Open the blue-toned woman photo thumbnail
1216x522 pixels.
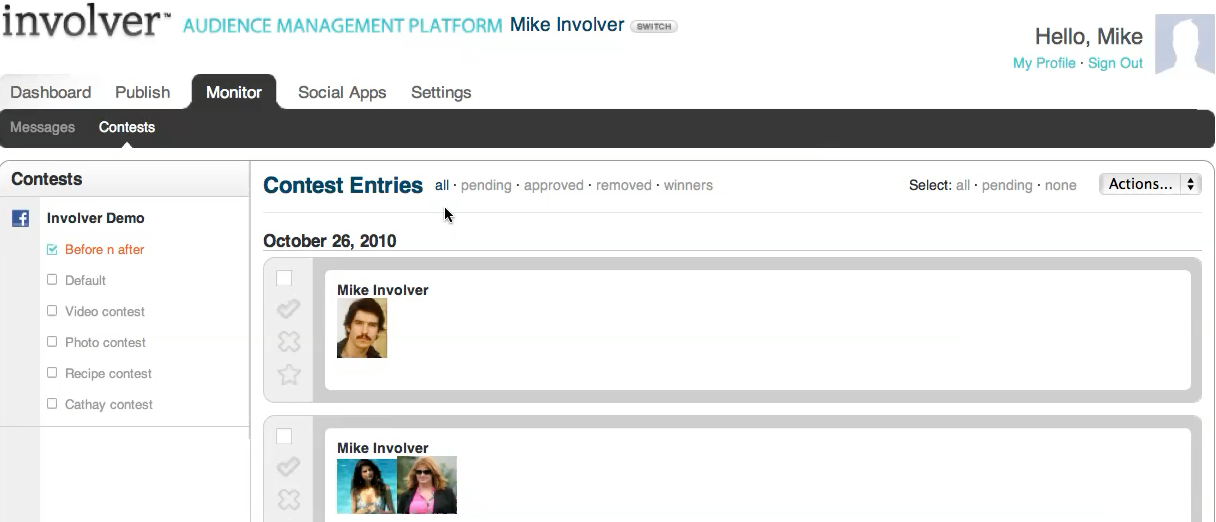367,485
